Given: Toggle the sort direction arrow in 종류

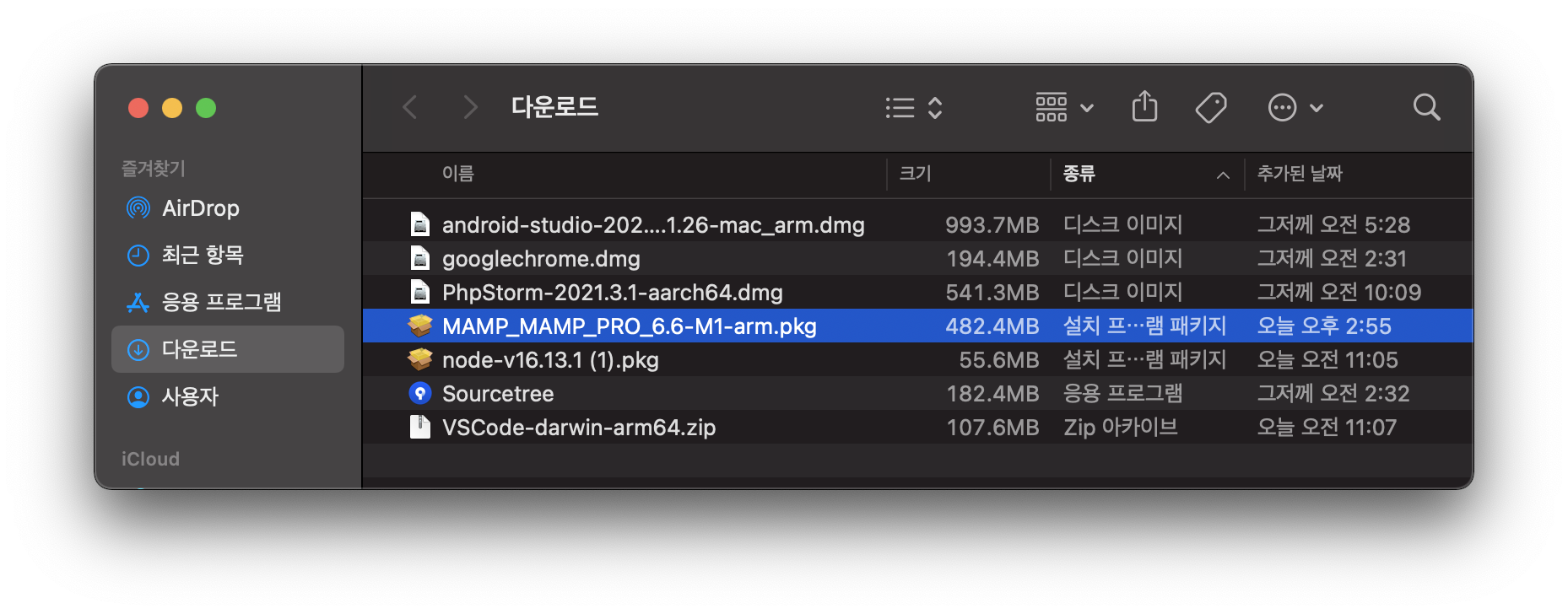Looking at the screenshot, I should (x=1223, y=175).
